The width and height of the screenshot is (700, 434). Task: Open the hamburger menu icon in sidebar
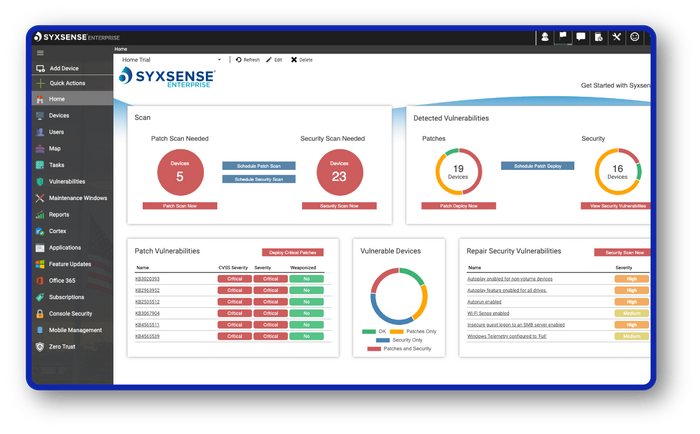pos(40,53)
